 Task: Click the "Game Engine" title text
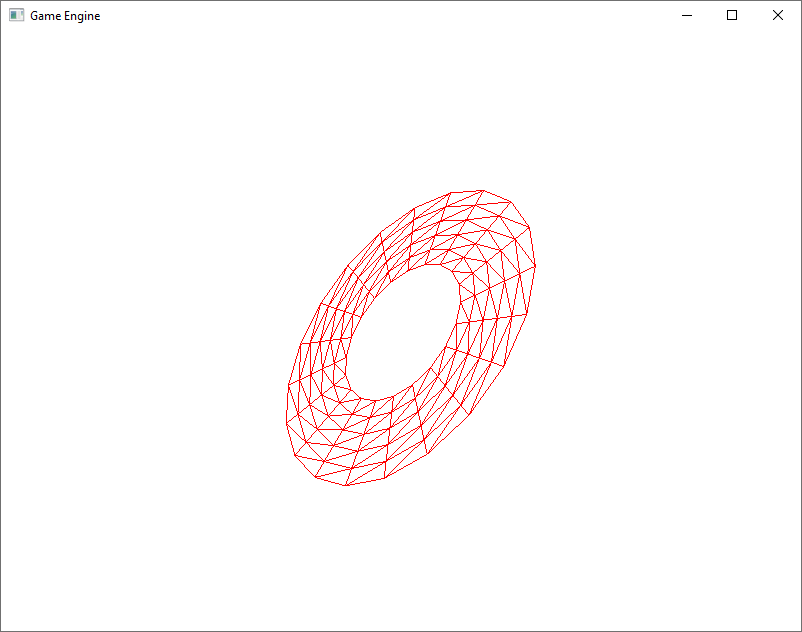[65, 16]
